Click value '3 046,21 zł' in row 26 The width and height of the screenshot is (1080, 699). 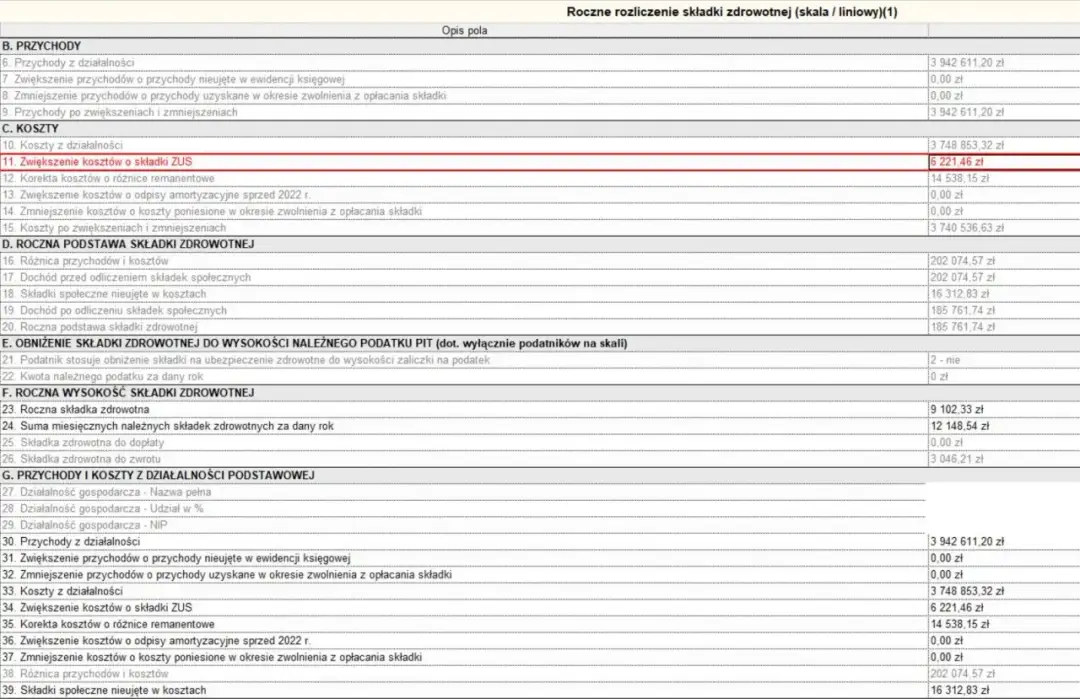957,459
